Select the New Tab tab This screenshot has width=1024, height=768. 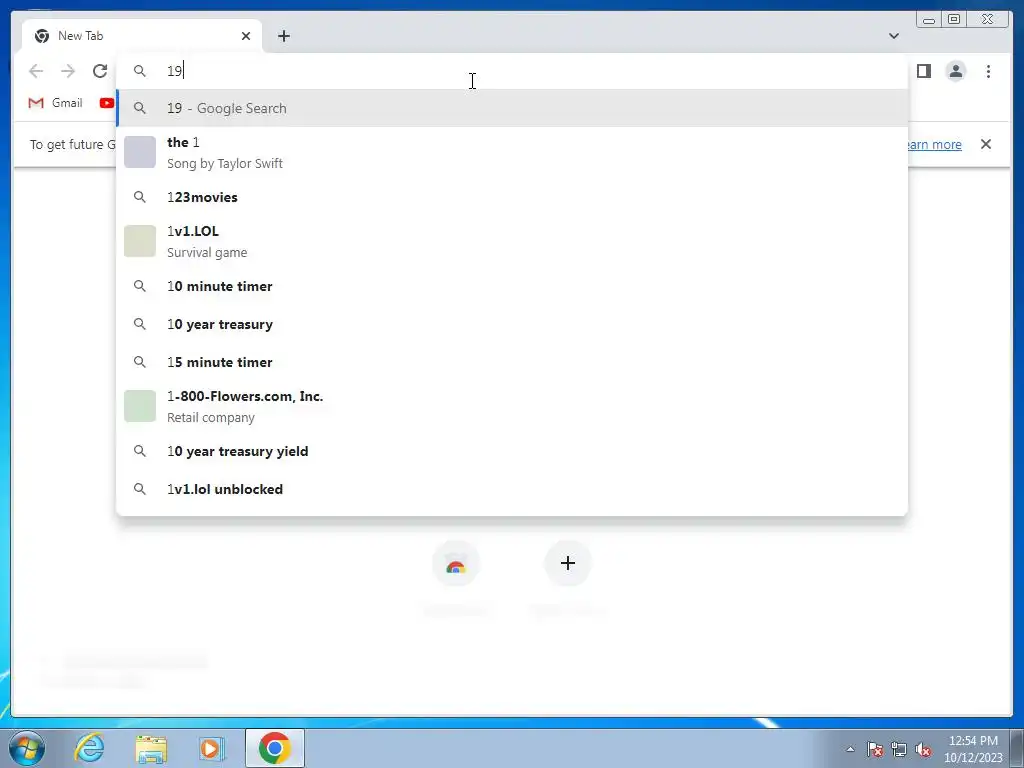(x=142, y=36)
